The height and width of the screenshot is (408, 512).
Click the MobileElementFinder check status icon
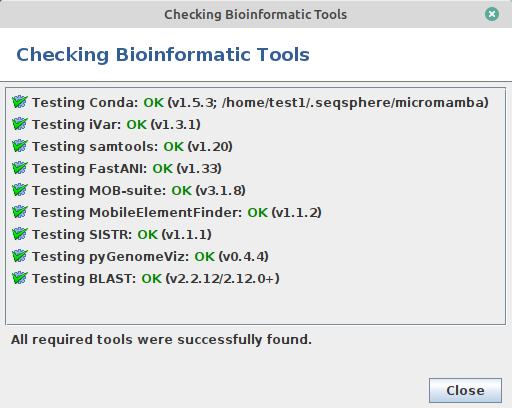19,212
